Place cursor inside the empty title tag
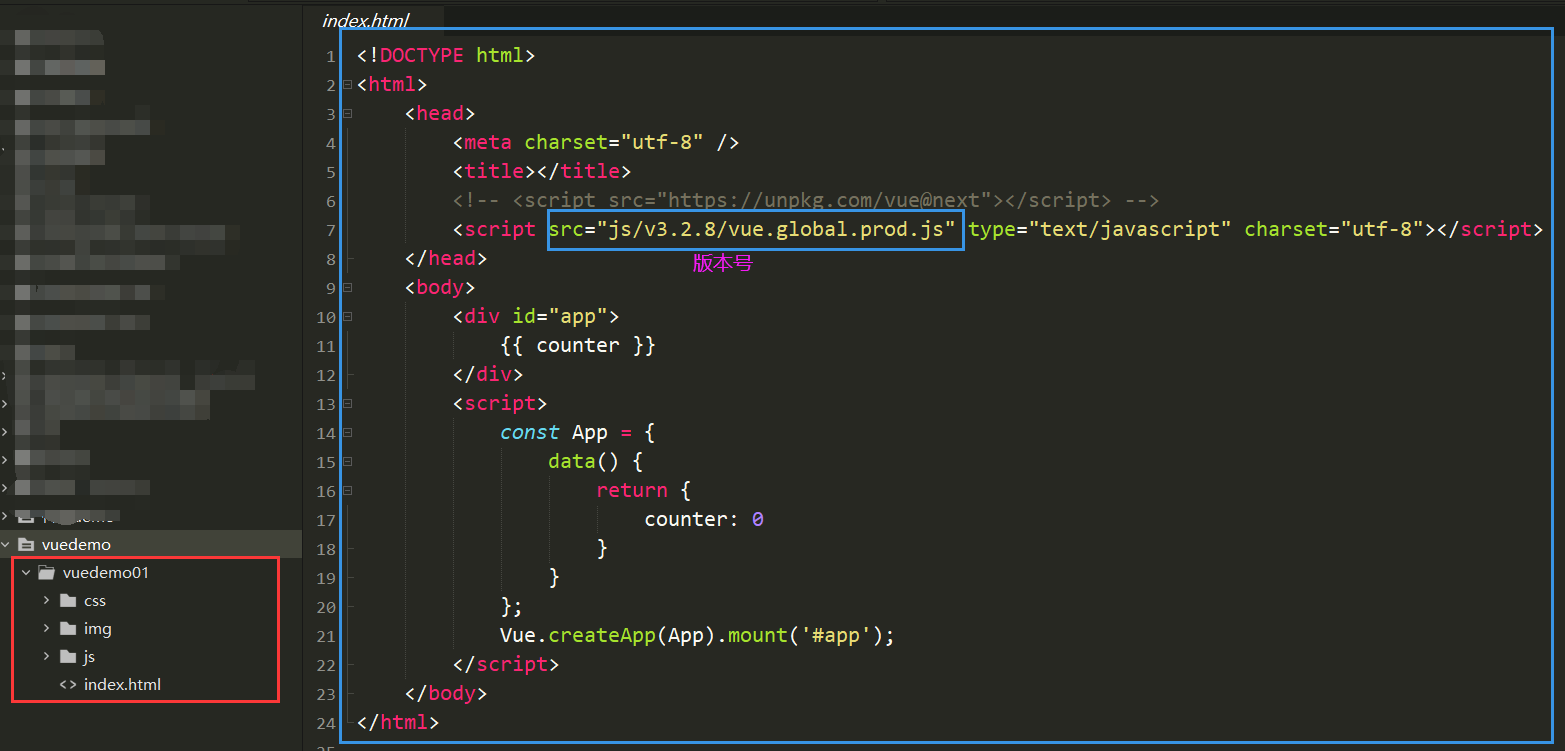 point(536,172)
